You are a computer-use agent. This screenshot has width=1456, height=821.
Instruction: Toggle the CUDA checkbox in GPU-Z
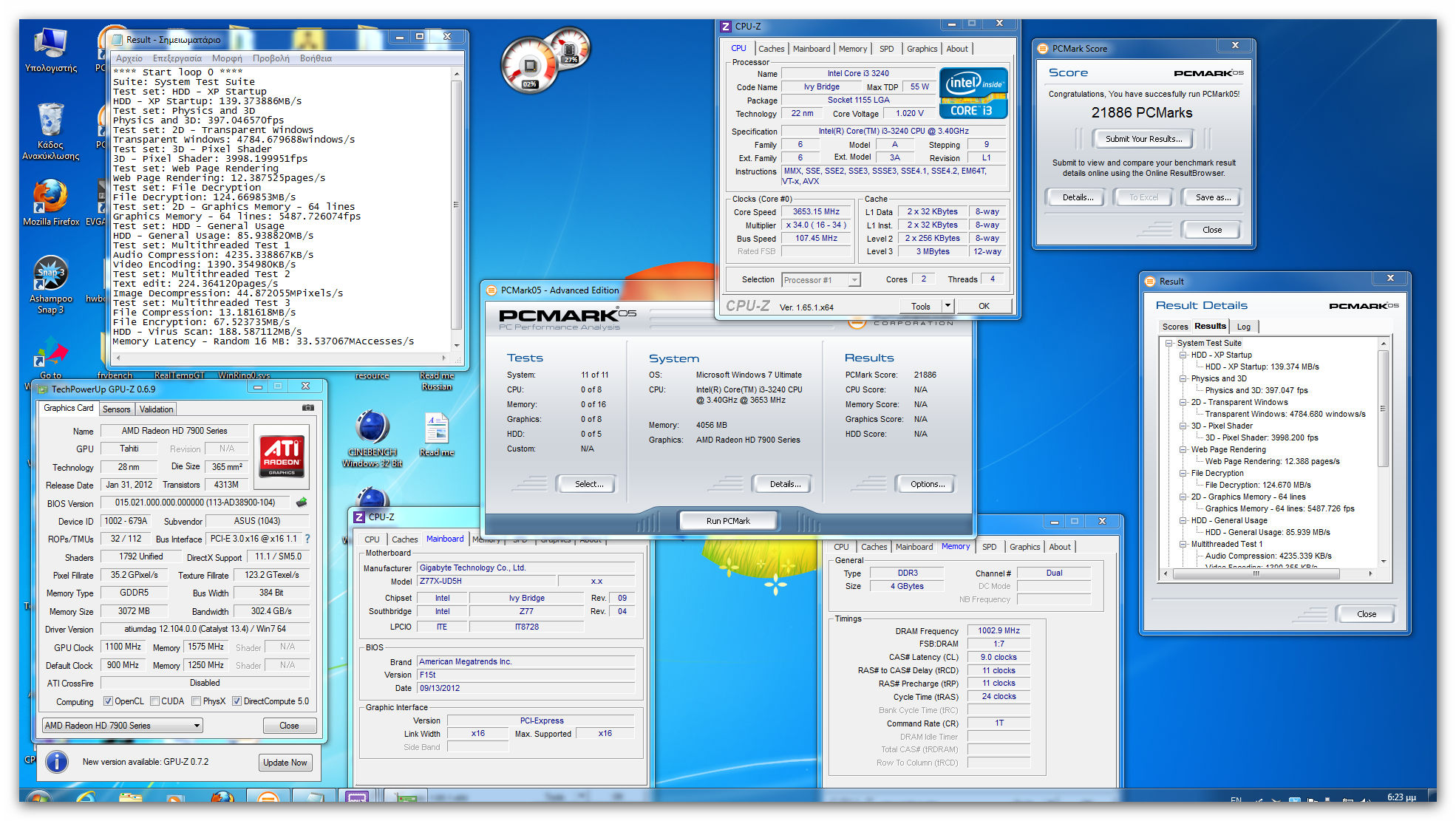(154, 701)
